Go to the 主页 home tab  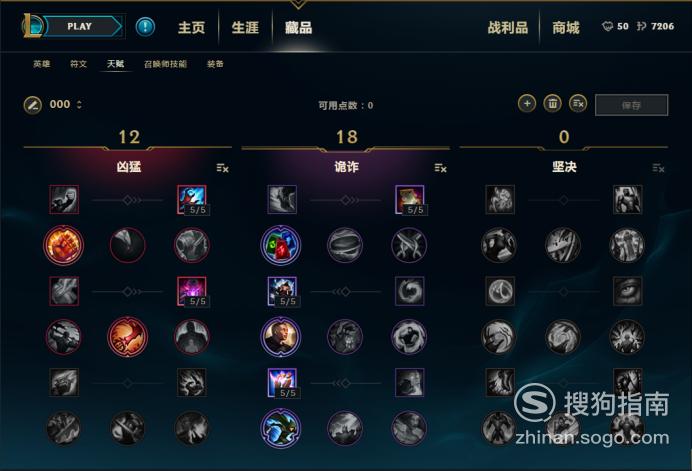[x=192, y=27]
